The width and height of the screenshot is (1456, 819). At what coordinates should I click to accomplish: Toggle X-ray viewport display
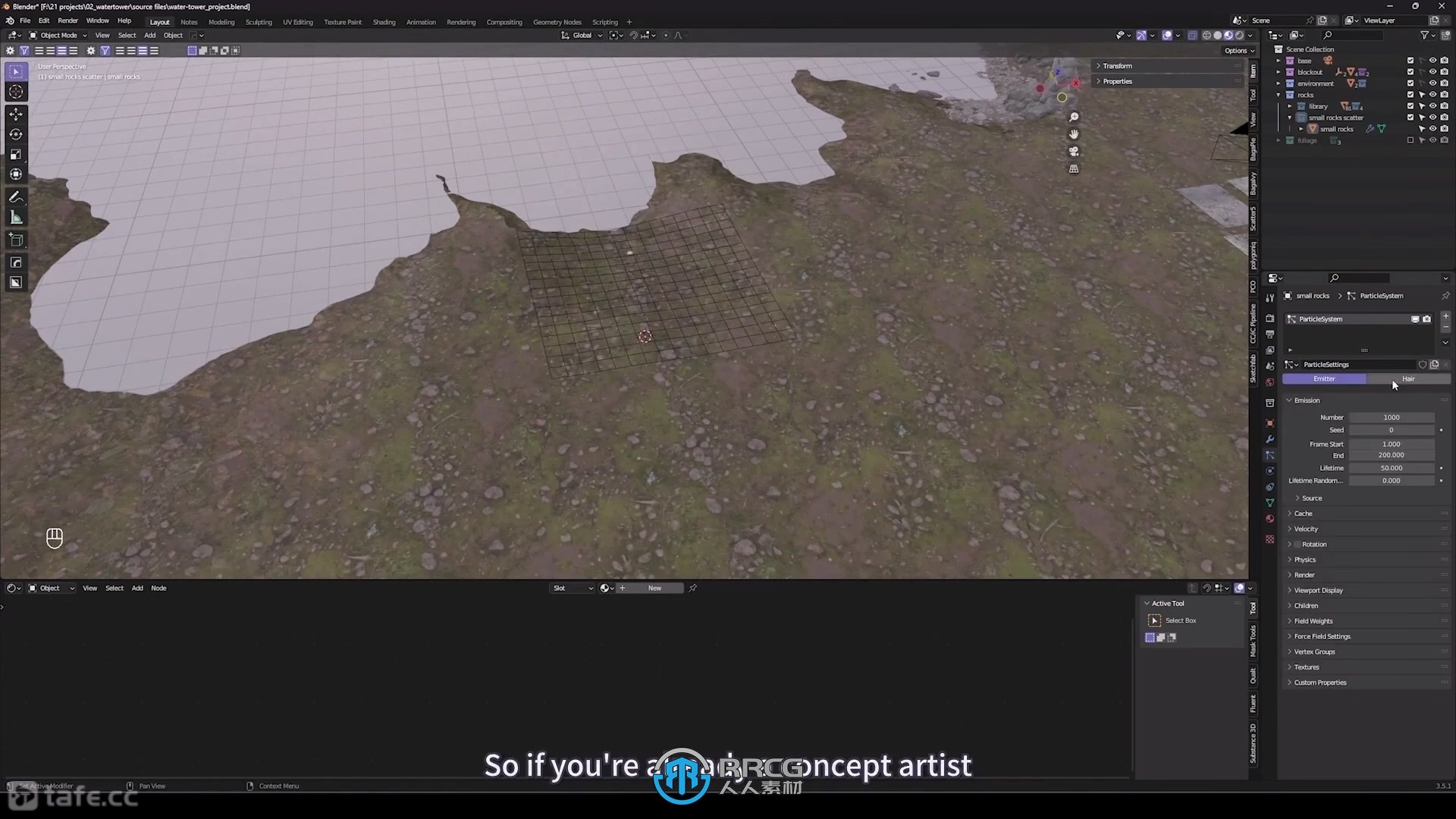pyautogui.click(x=1193, y=36)
